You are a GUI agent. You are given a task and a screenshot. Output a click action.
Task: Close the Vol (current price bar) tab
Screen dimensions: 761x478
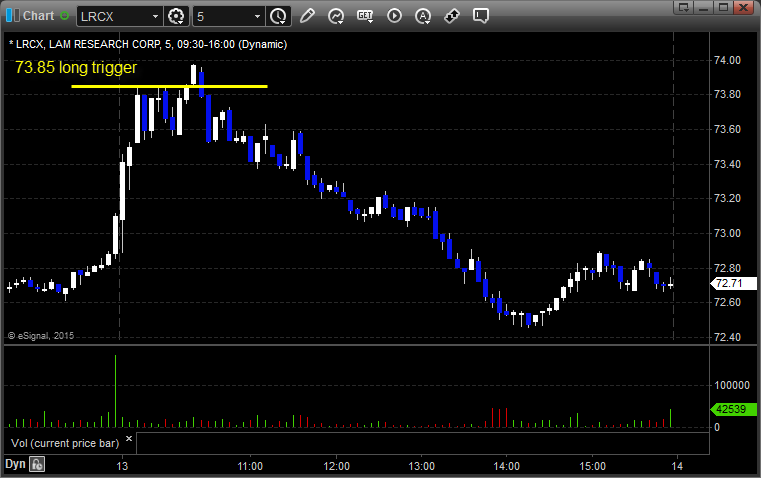[x=128, y=438]
